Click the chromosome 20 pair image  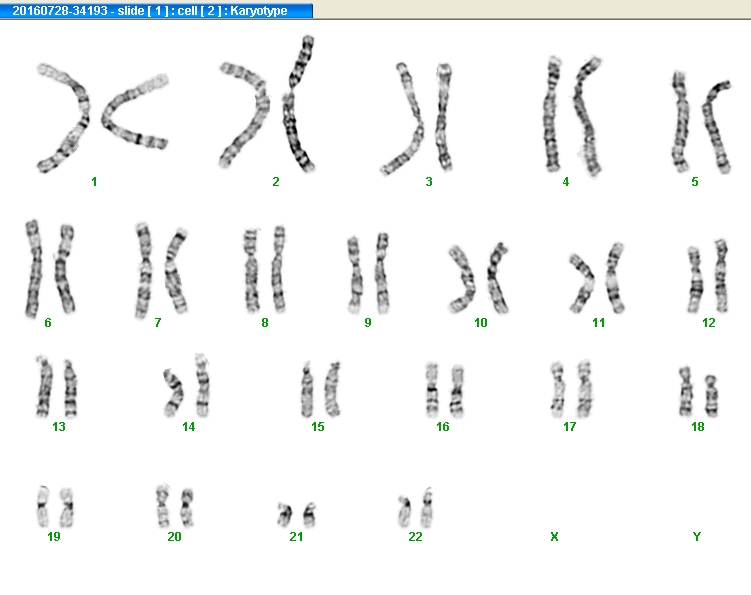(x=175, y=506)
